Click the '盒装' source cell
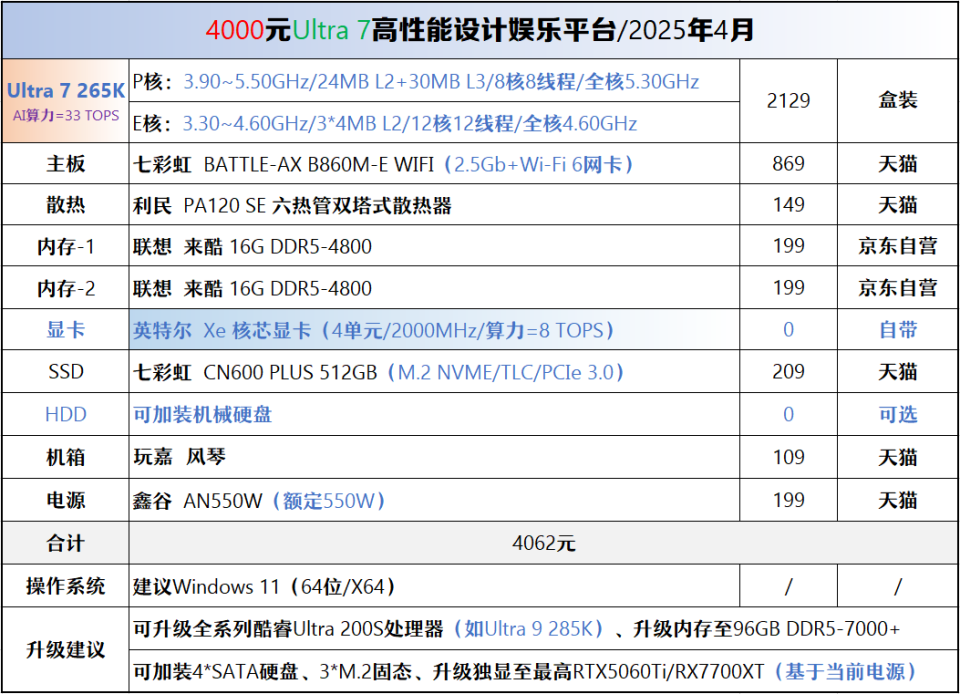This screenshot has width=960, height=694. point(898,100)
